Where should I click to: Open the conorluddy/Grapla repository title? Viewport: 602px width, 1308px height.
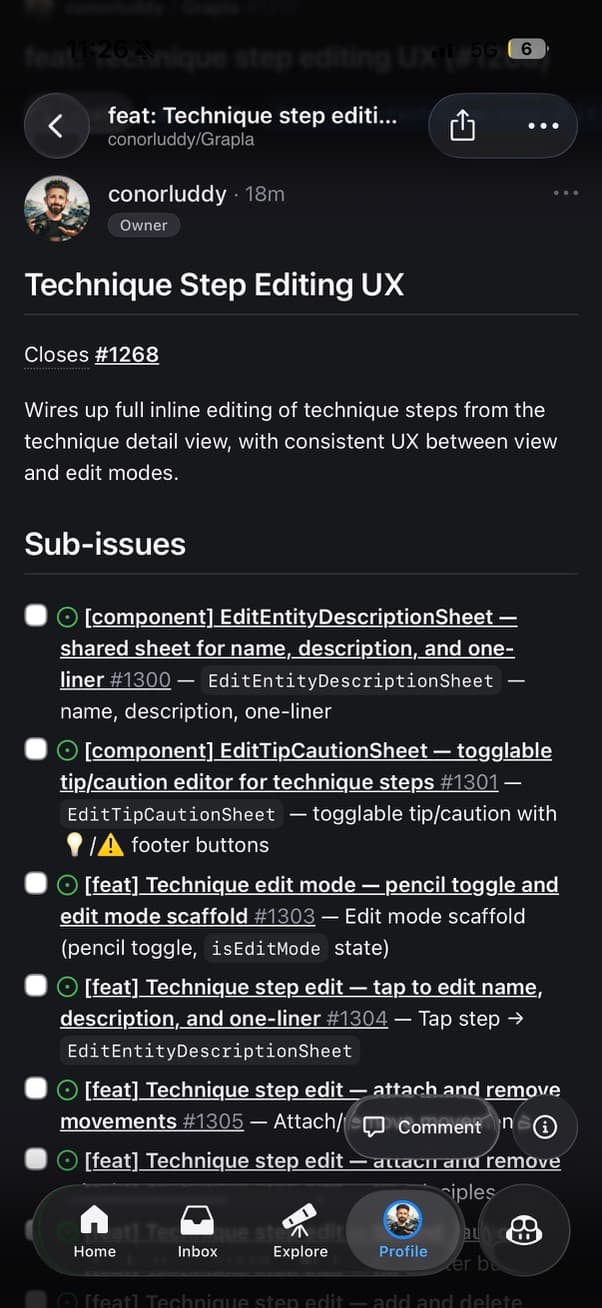tap(181, 140)
